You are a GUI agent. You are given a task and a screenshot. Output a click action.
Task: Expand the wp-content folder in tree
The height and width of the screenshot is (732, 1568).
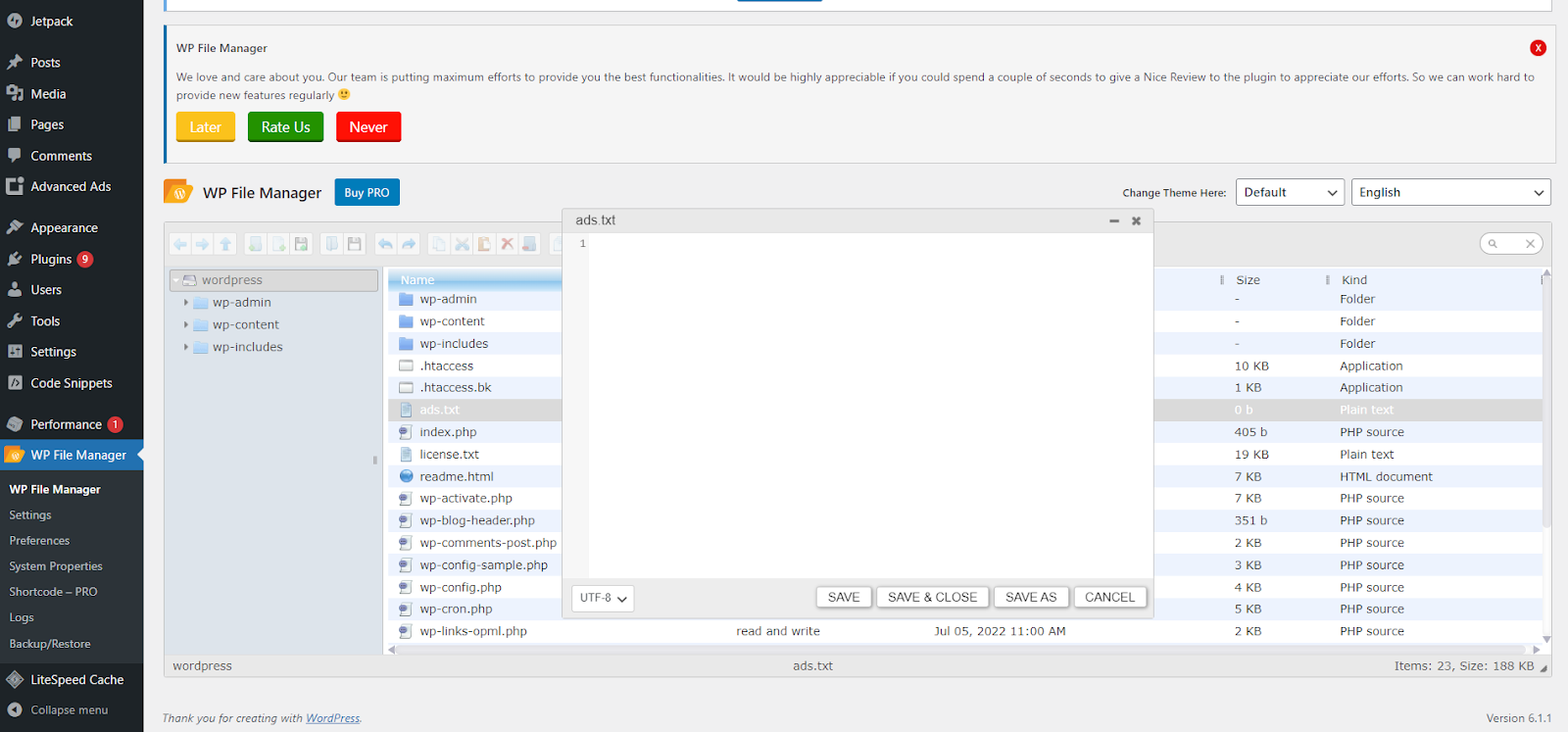(186, 324)
